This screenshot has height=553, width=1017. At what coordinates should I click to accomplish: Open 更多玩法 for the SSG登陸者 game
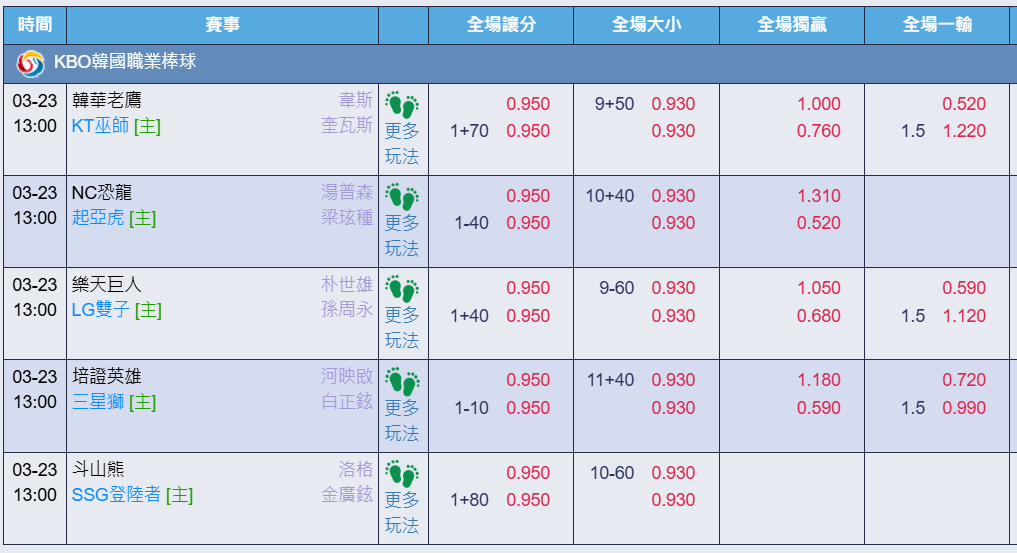tap(402, 512)
